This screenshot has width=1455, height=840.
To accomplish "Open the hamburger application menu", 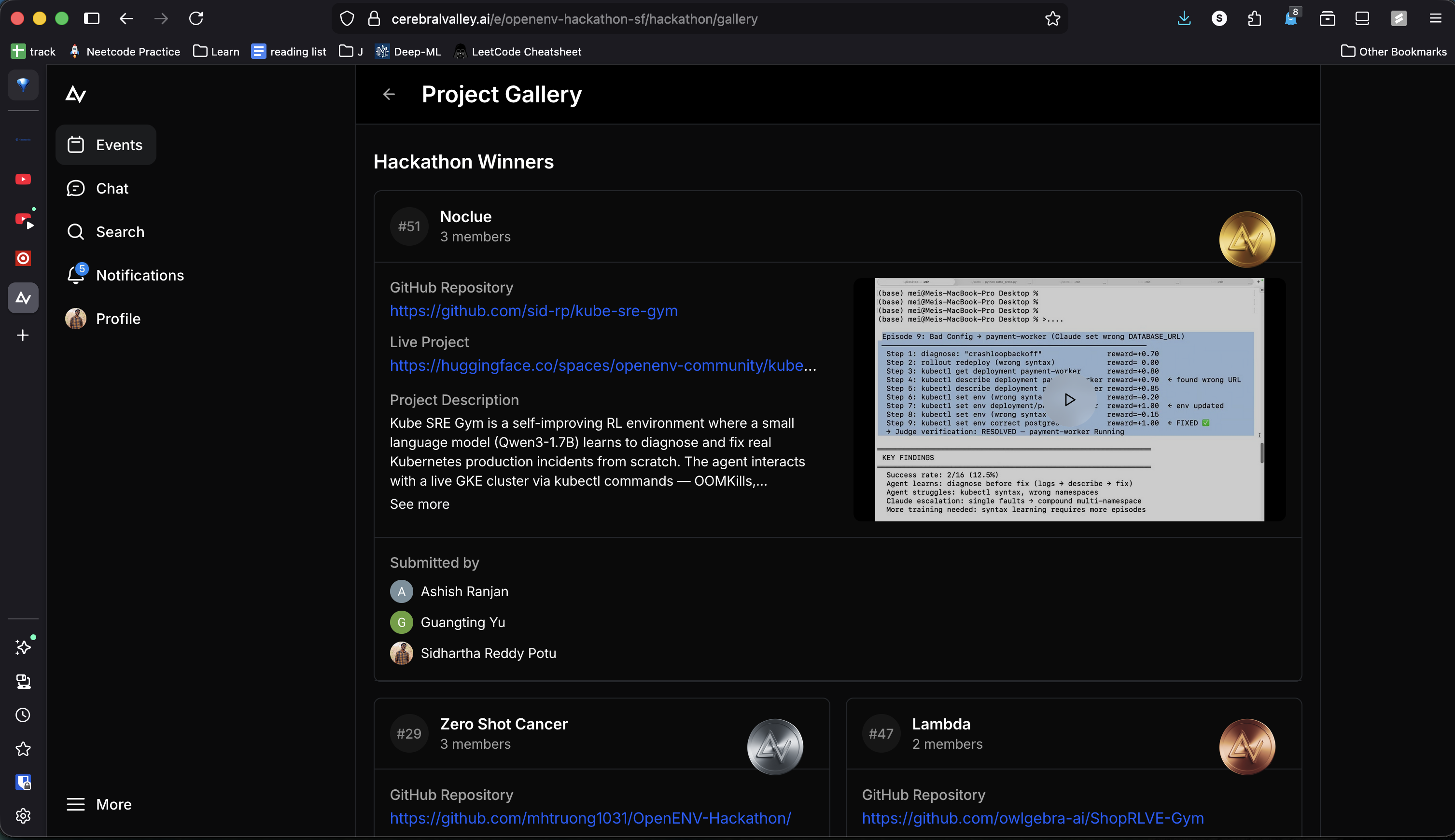I will pyautogui.click(x=1435, y=18).
